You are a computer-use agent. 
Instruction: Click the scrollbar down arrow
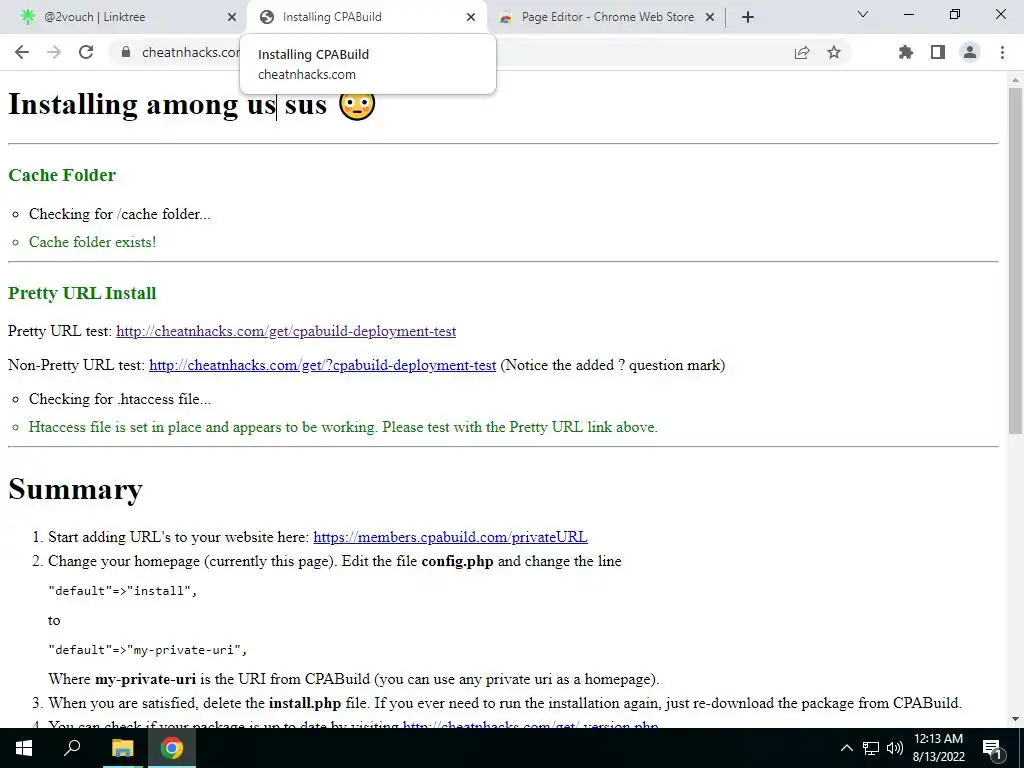coord(1015,720)
